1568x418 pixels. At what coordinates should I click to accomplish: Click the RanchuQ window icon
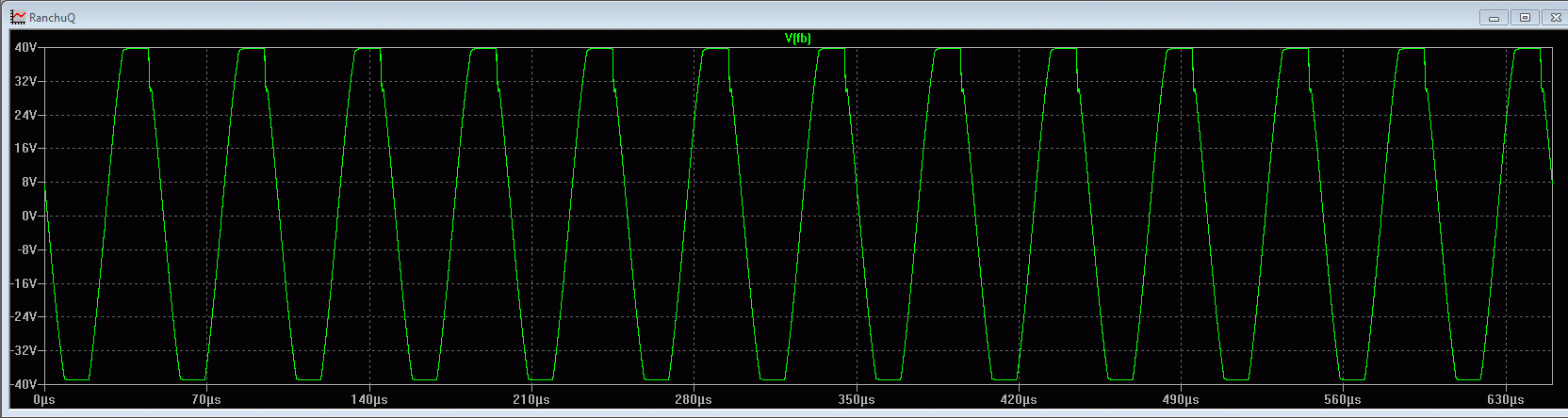click(18, 17)
